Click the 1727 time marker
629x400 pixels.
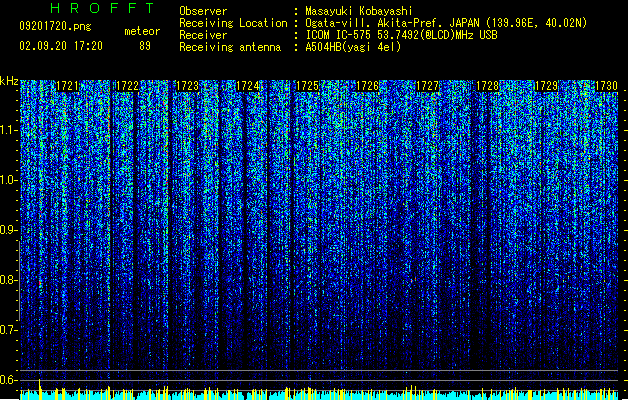[x=428, y=86]
